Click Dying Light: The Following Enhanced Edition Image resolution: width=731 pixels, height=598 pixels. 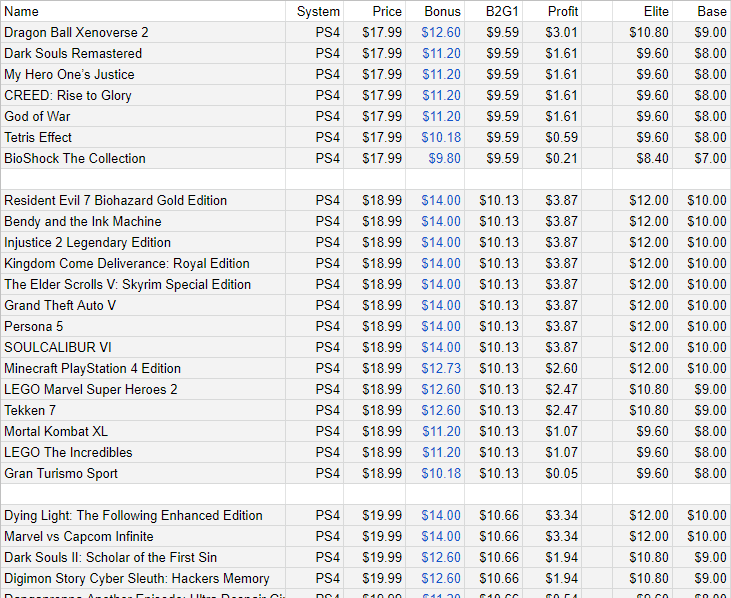(143, 515)
